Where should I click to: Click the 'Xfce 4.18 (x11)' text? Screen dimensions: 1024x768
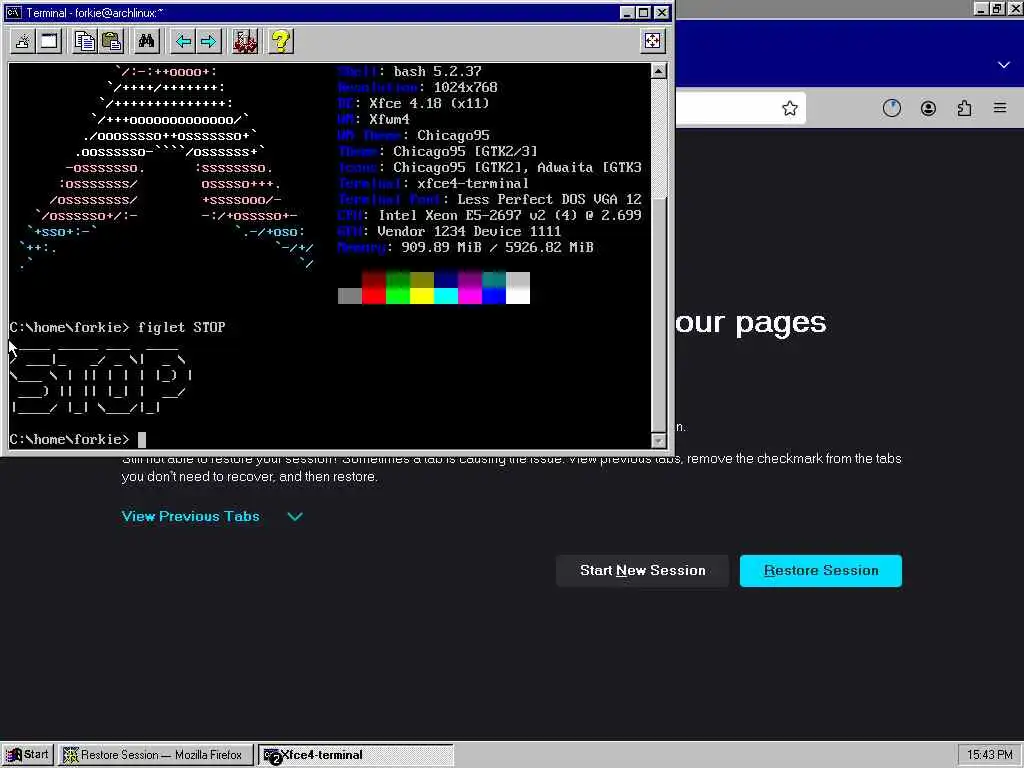(429, 103)
